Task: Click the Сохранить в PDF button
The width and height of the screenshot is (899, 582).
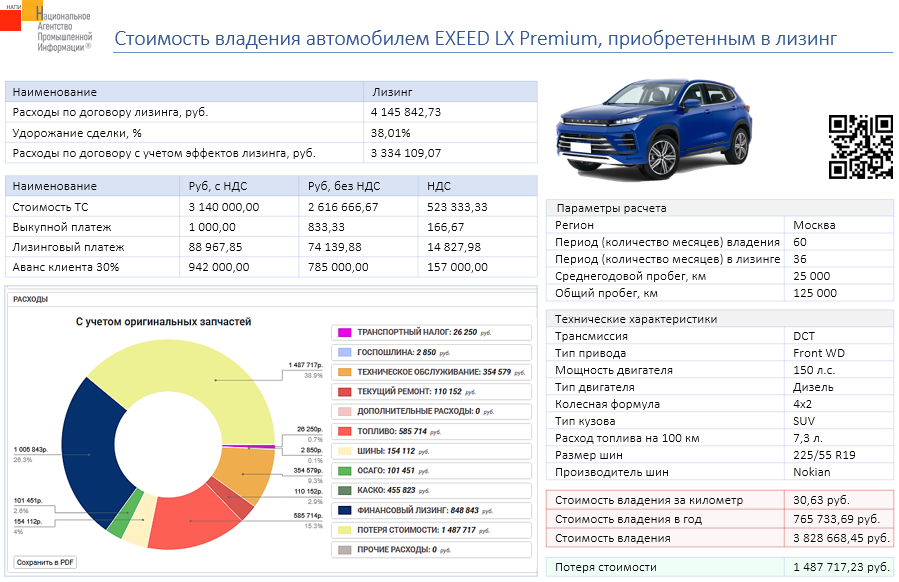Action: point(45,563)
